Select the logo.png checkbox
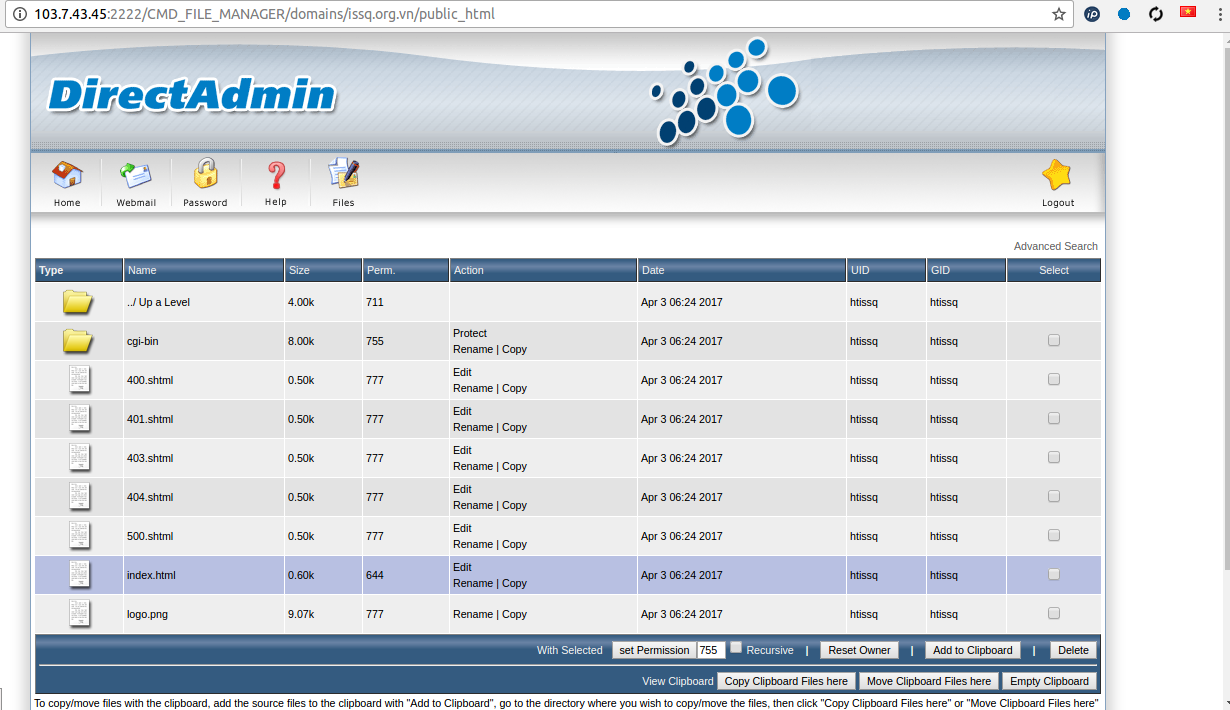This screenshot has height=710, width=1230. 1054,613
